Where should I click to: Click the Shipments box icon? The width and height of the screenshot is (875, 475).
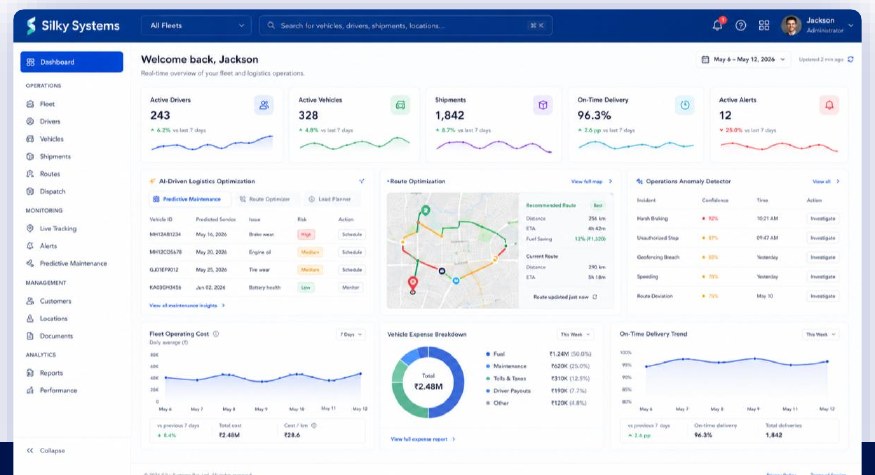(542, 105)
